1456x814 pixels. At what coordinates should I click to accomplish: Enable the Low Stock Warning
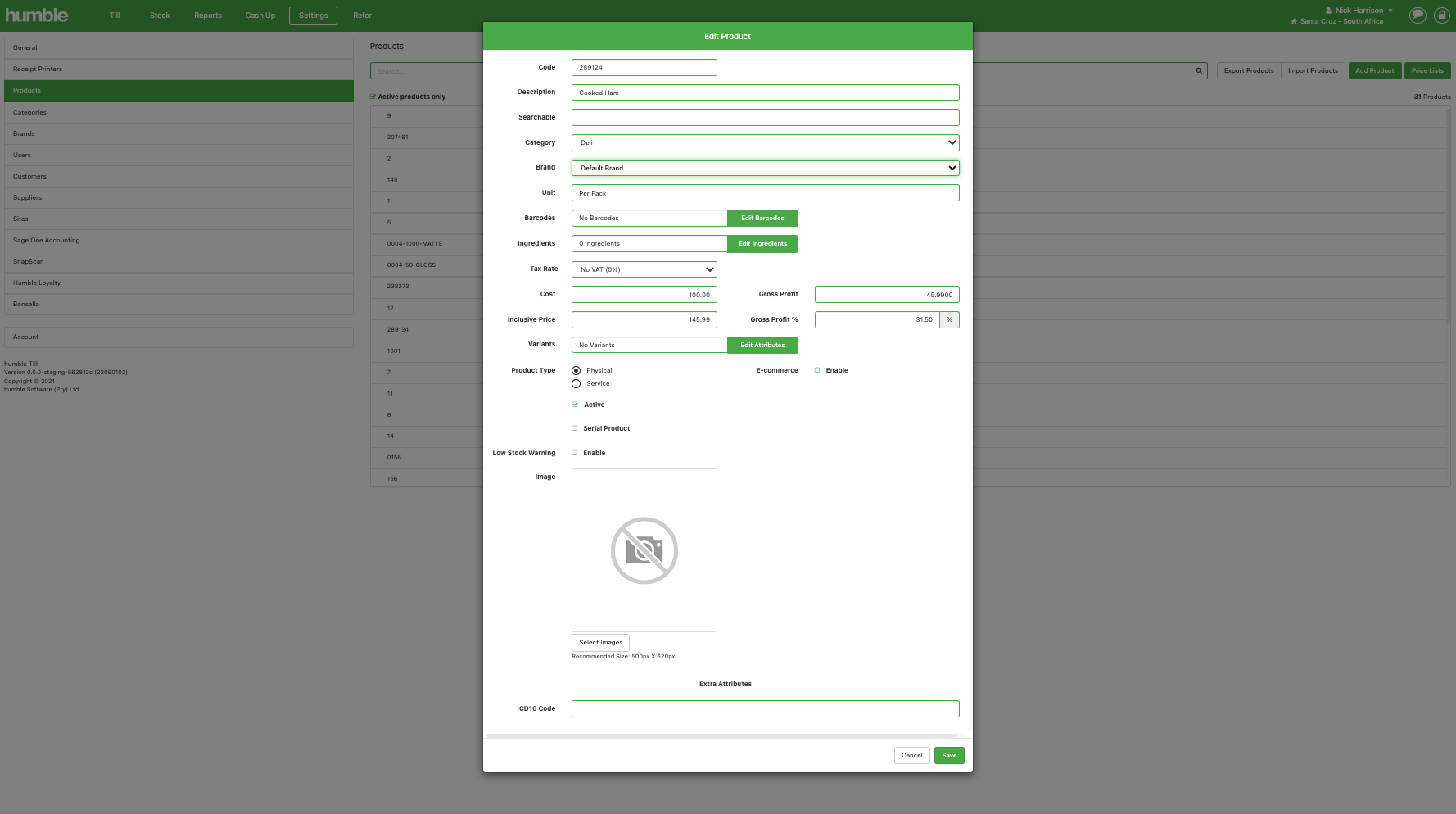pyautogui.click(x=575, y=453)
